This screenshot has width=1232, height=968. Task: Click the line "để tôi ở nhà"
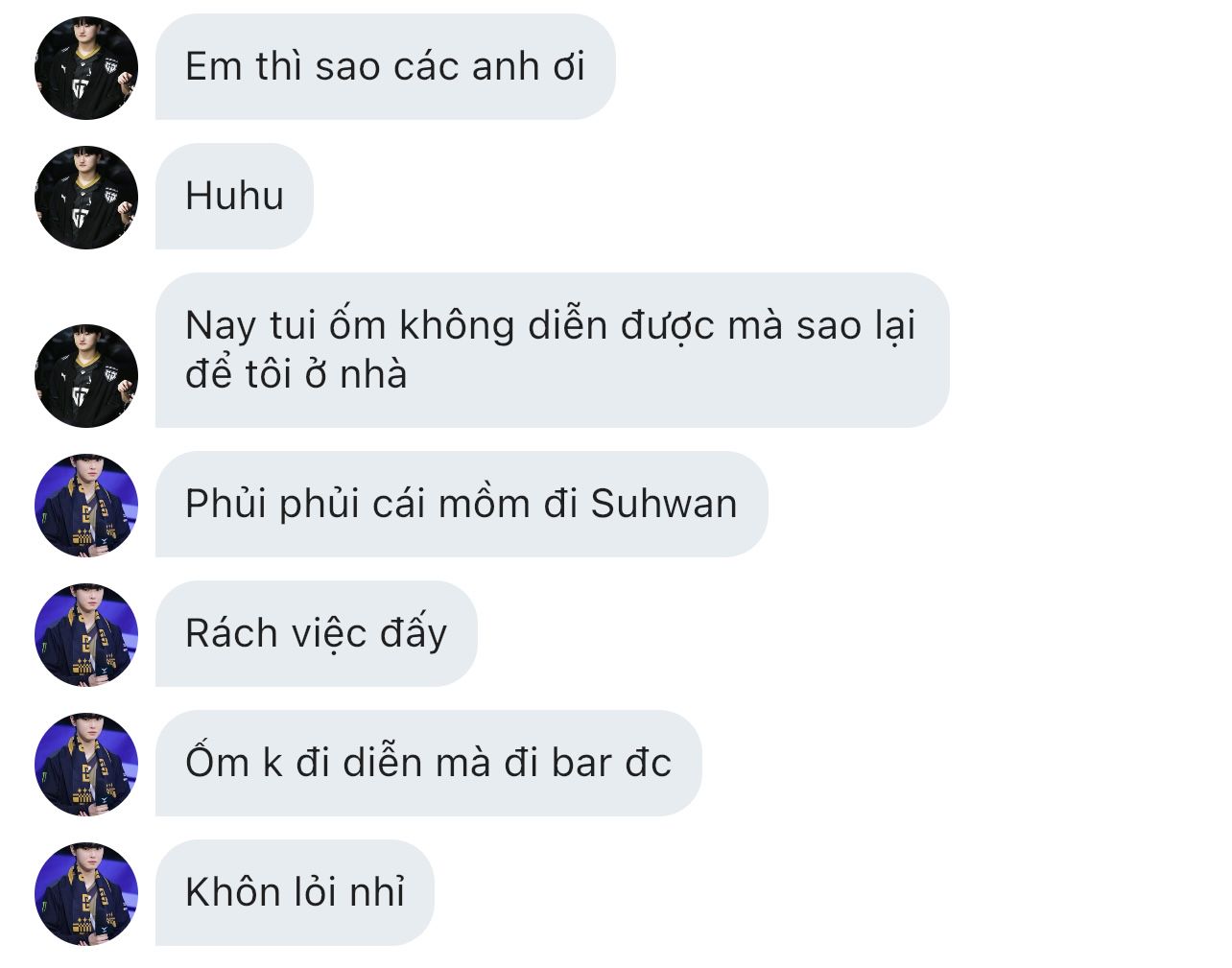click(296, 374)
